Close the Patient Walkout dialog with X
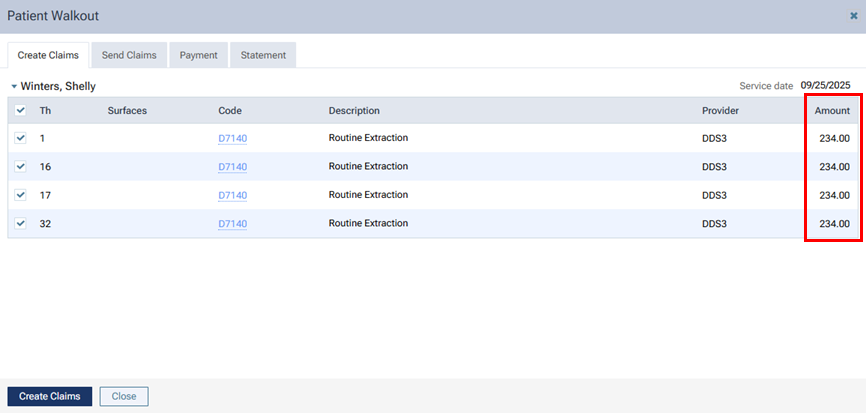866x413 pixels. [853, 16]
